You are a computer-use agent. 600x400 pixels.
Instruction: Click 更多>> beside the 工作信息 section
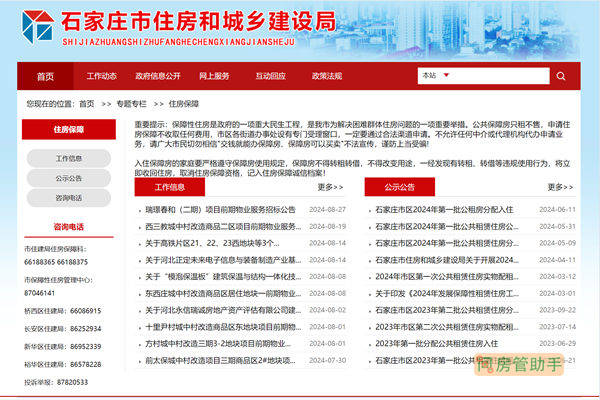331,187
